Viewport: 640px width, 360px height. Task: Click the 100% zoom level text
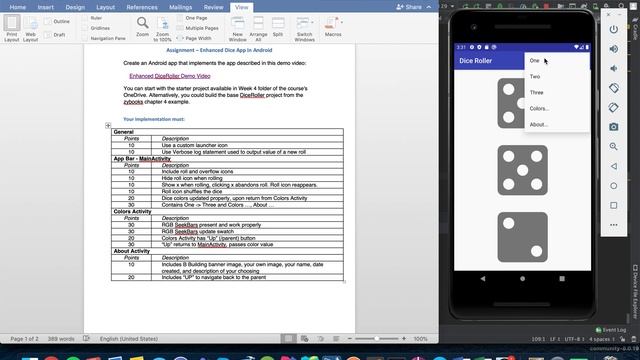pos(420,339)
